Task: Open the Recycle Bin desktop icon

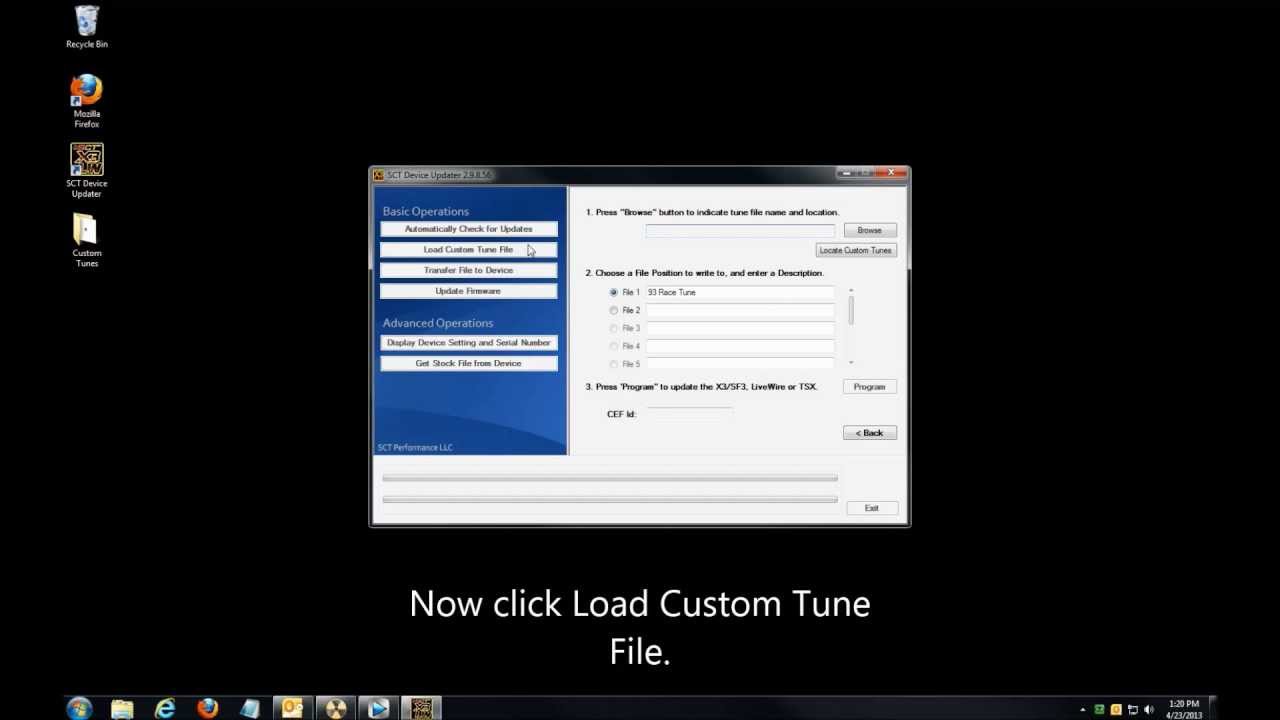Action: pyautogui.click(x=87, y=27)
